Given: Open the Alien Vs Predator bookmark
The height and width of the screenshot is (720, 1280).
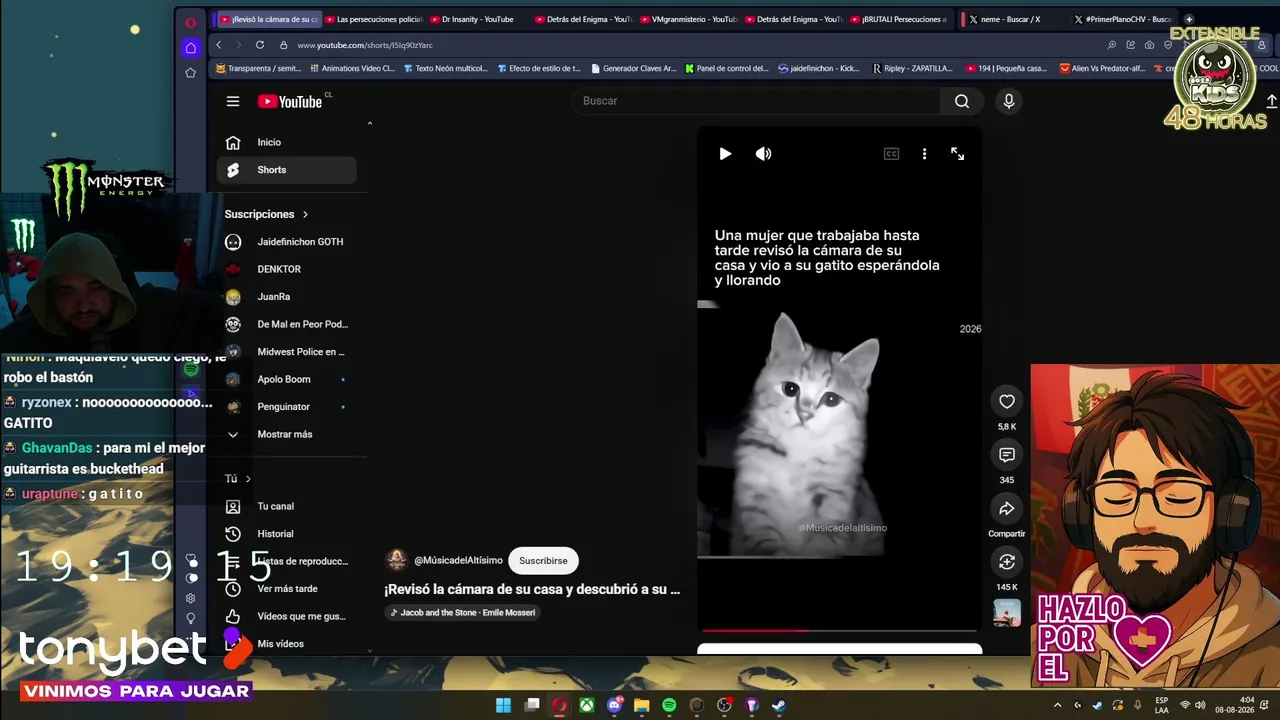Looking at the screenshot, I should [x=1103, y=69].
